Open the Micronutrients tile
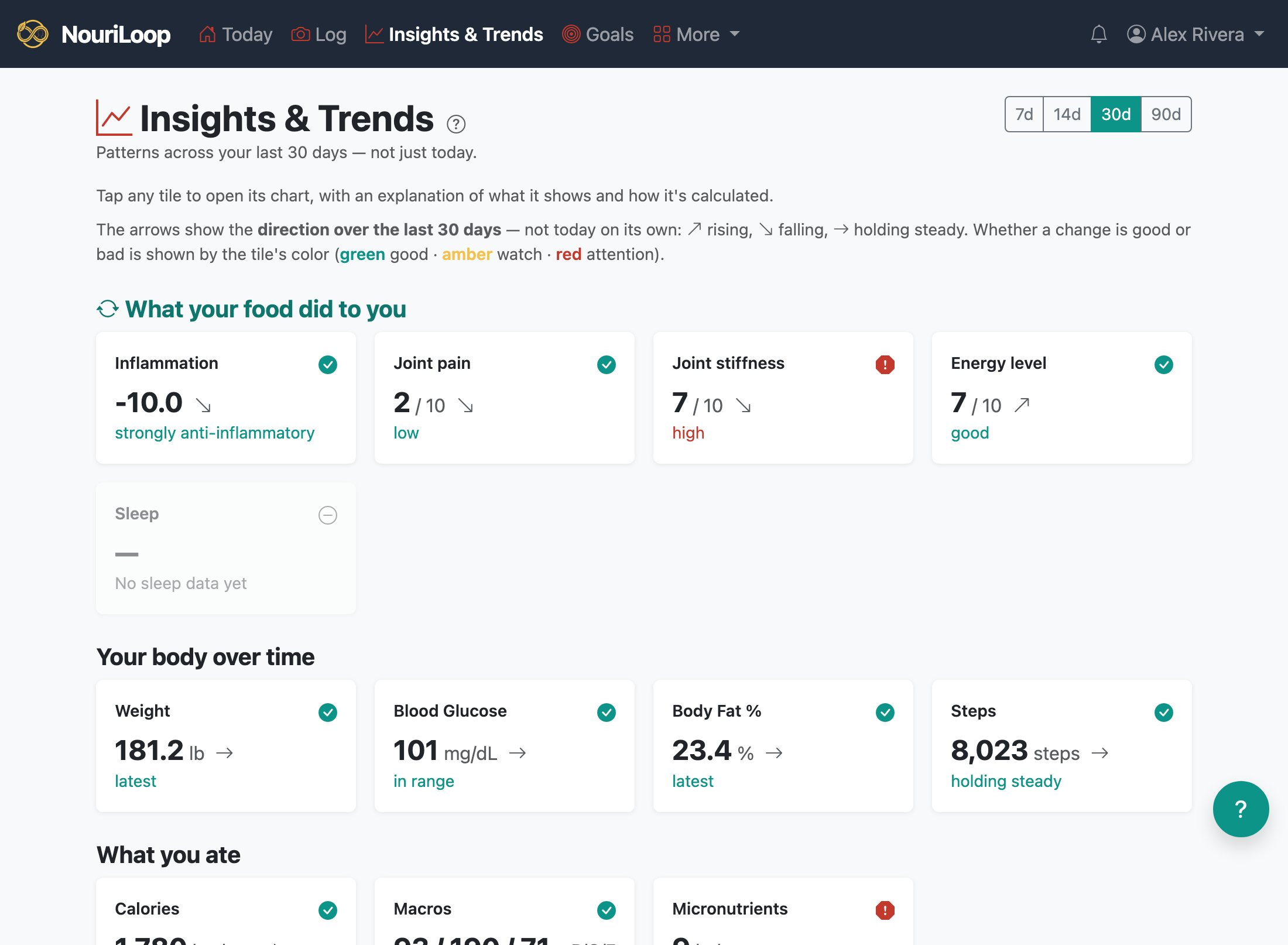The image size is (1288, 945). pyautogui.click(x=783, y=911)
